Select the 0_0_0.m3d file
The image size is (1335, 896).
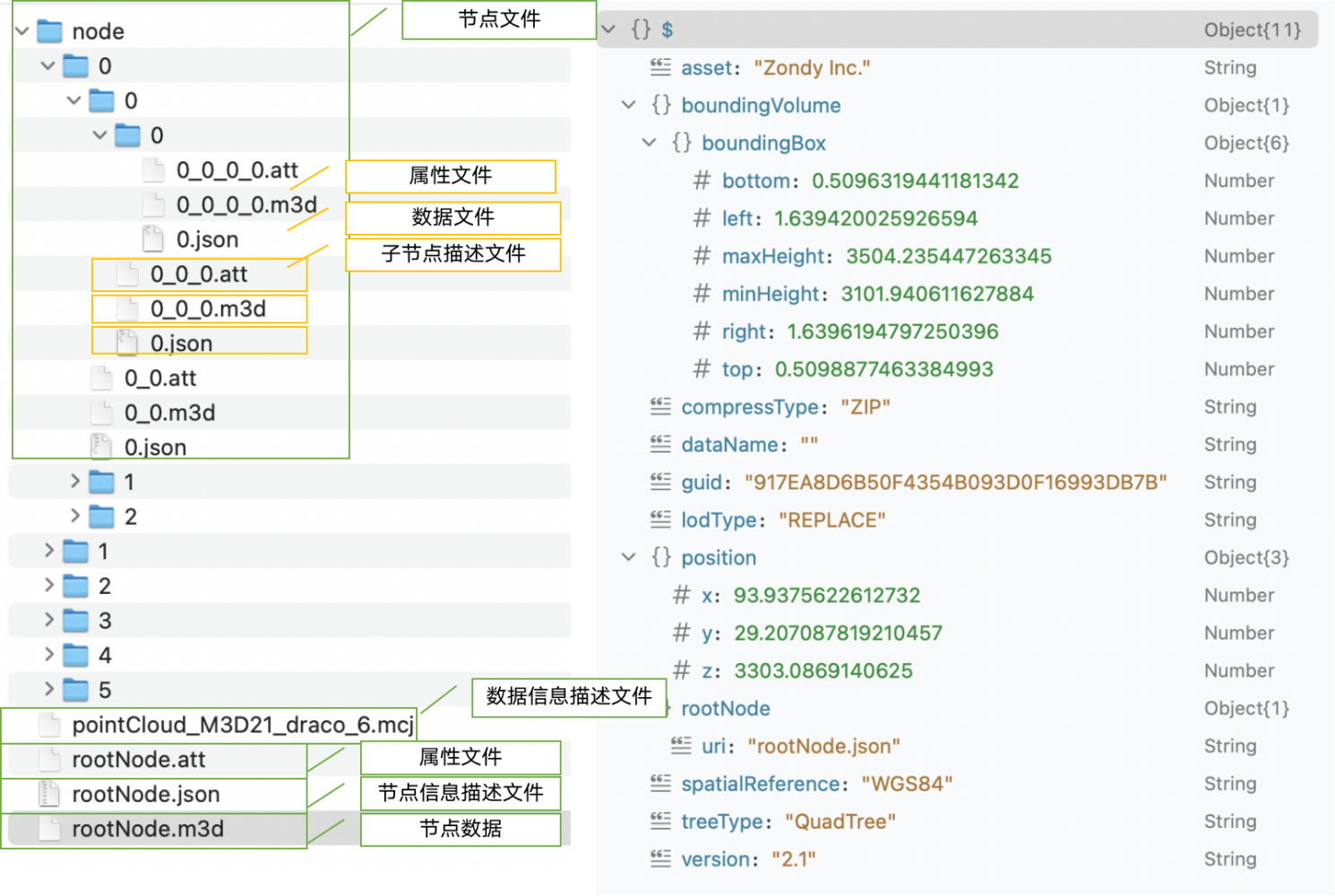click(x=208, y=309)
